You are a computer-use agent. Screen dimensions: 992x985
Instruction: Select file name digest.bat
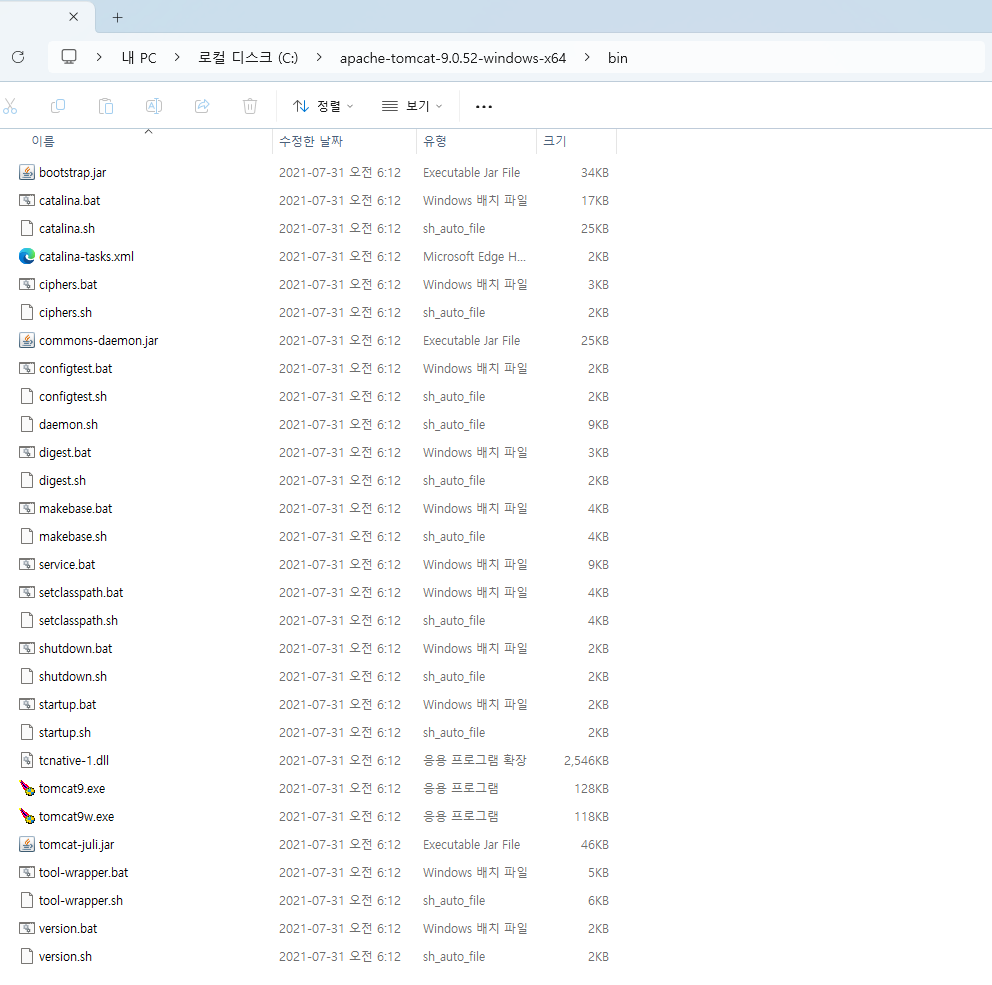pos(65,453)
